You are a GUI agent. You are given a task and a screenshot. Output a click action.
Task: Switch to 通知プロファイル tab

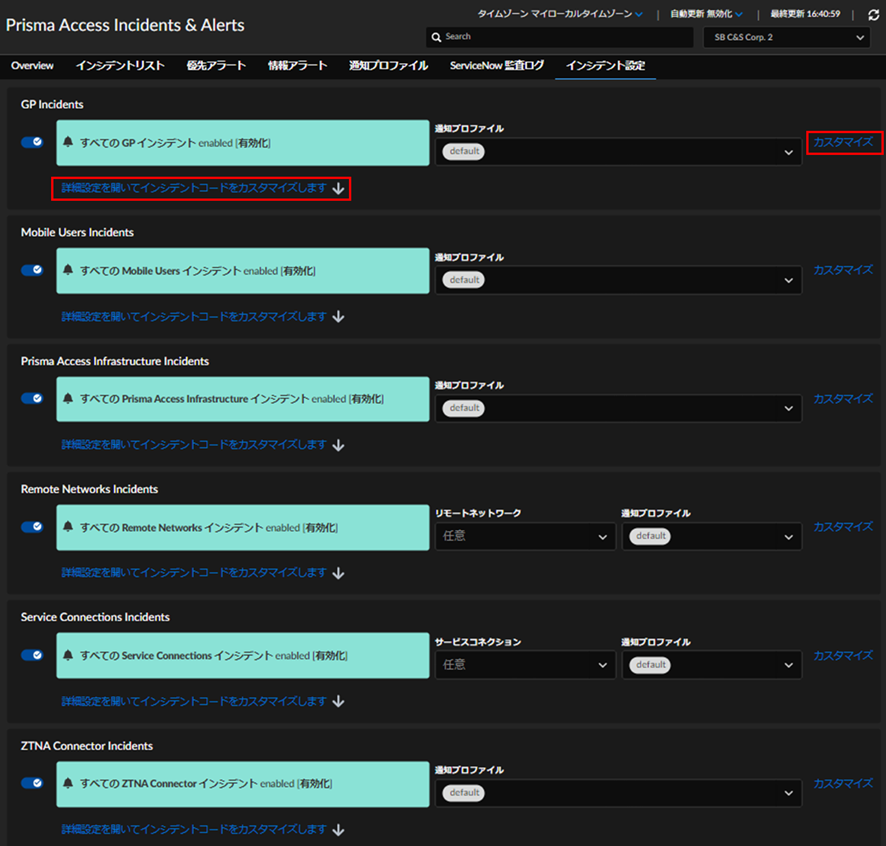[x=388, y=66]
